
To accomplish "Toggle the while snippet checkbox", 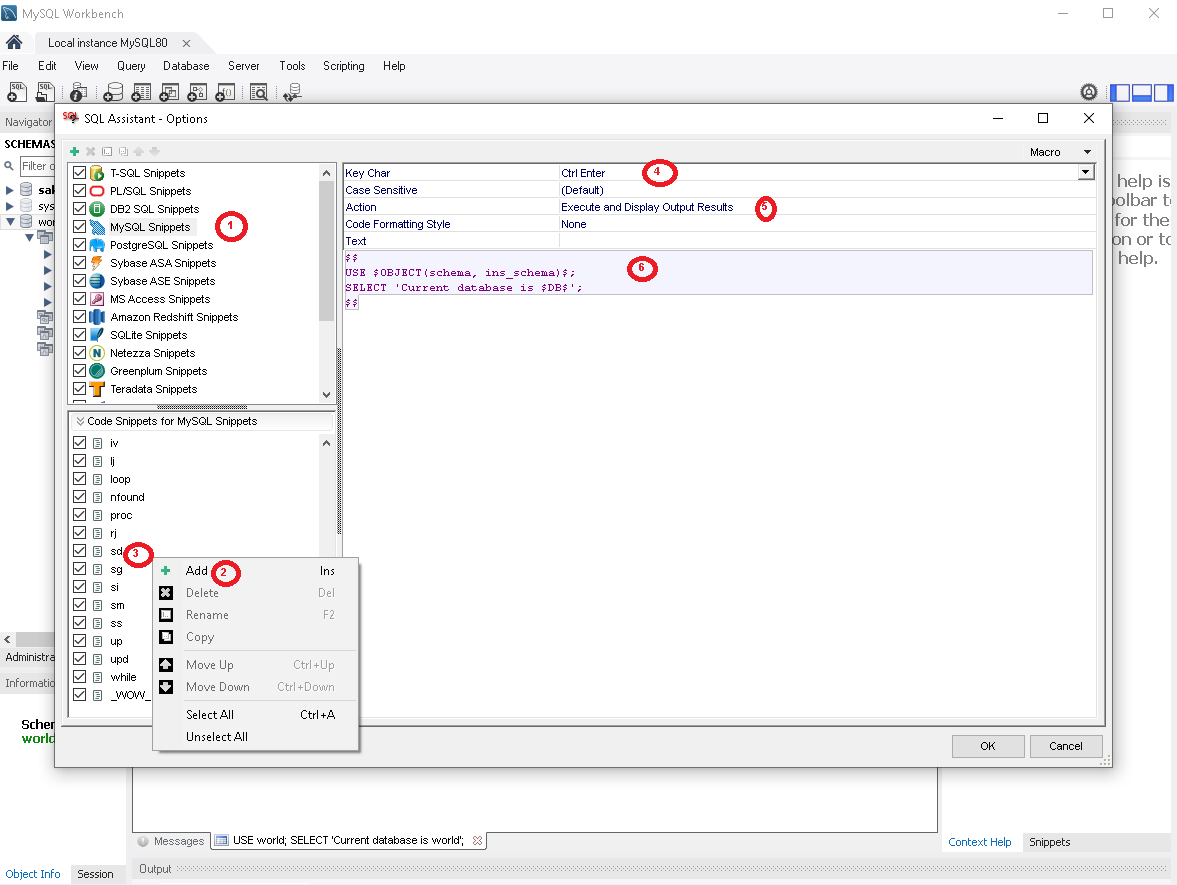I will [80, 677].
